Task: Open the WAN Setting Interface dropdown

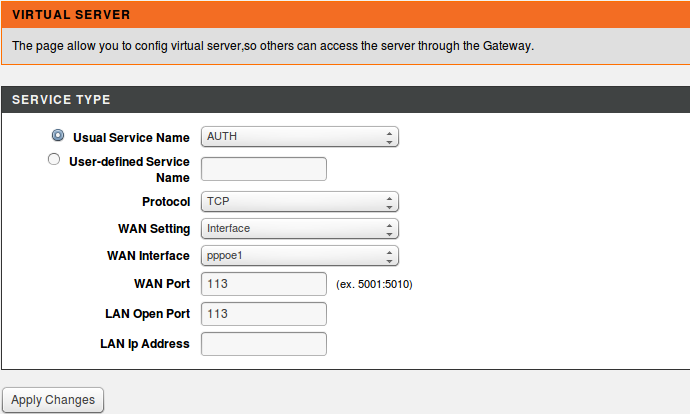Action: [x=300, y=229]
